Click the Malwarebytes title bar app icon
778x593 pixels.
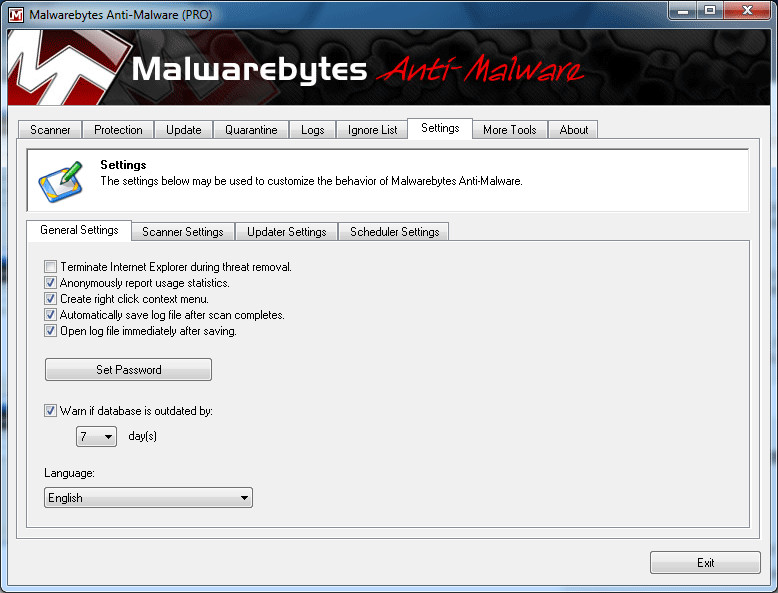click(16, 15)
